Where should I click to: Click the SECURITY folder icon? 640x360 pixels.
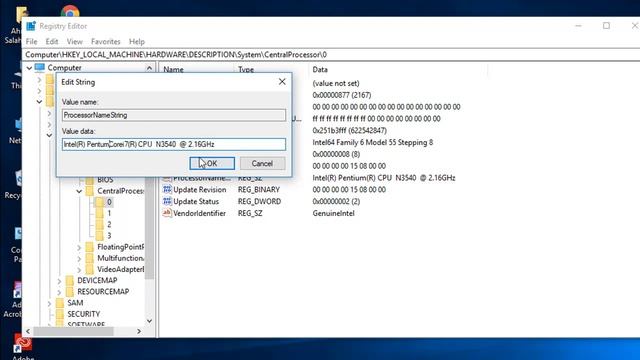[x=60, y=314]
